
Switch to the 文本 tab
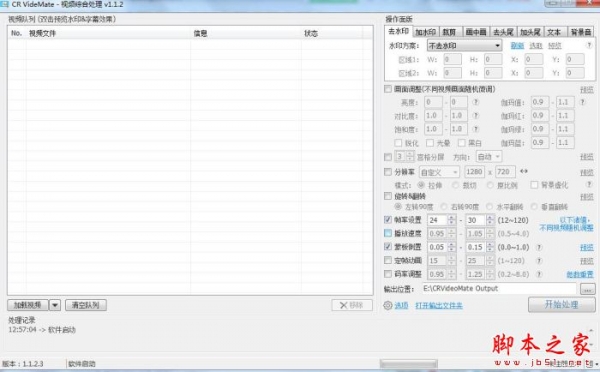[554, 32]
